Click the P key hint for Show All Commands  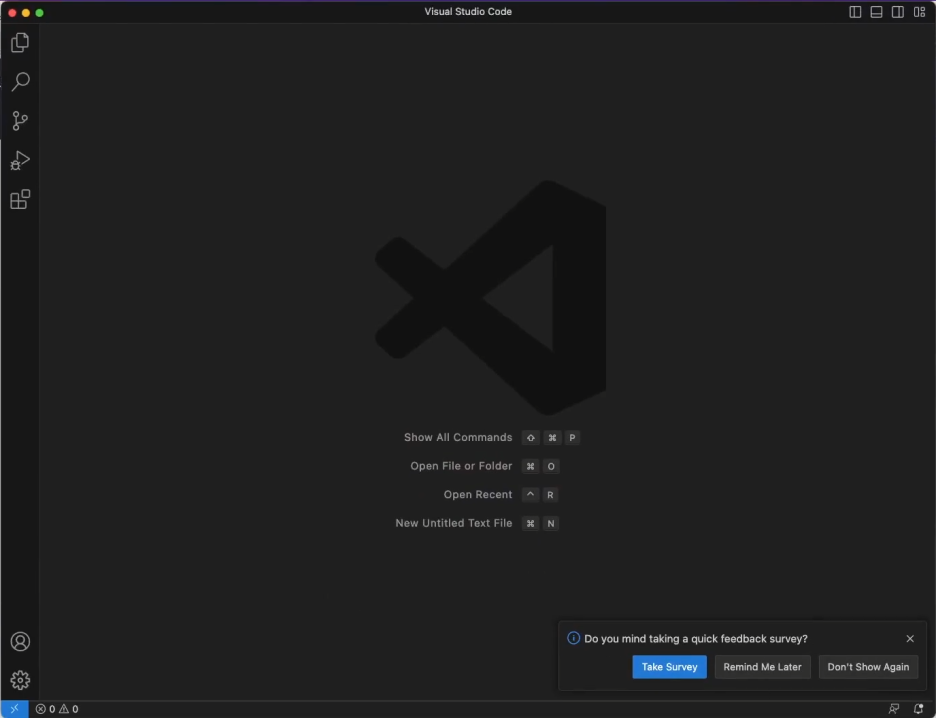point(572,437)
